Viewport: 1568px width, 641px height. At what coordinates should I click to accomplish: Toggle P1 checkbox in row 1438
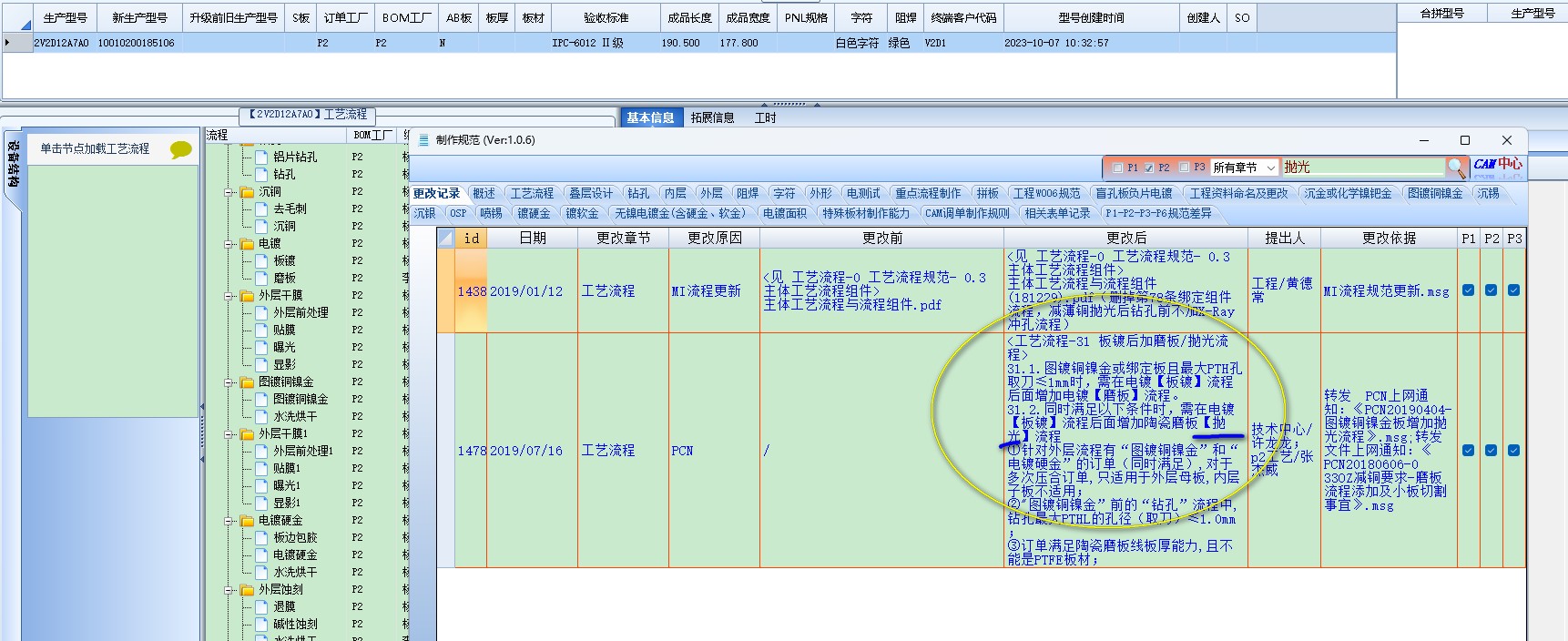(x=1468, y=290)
